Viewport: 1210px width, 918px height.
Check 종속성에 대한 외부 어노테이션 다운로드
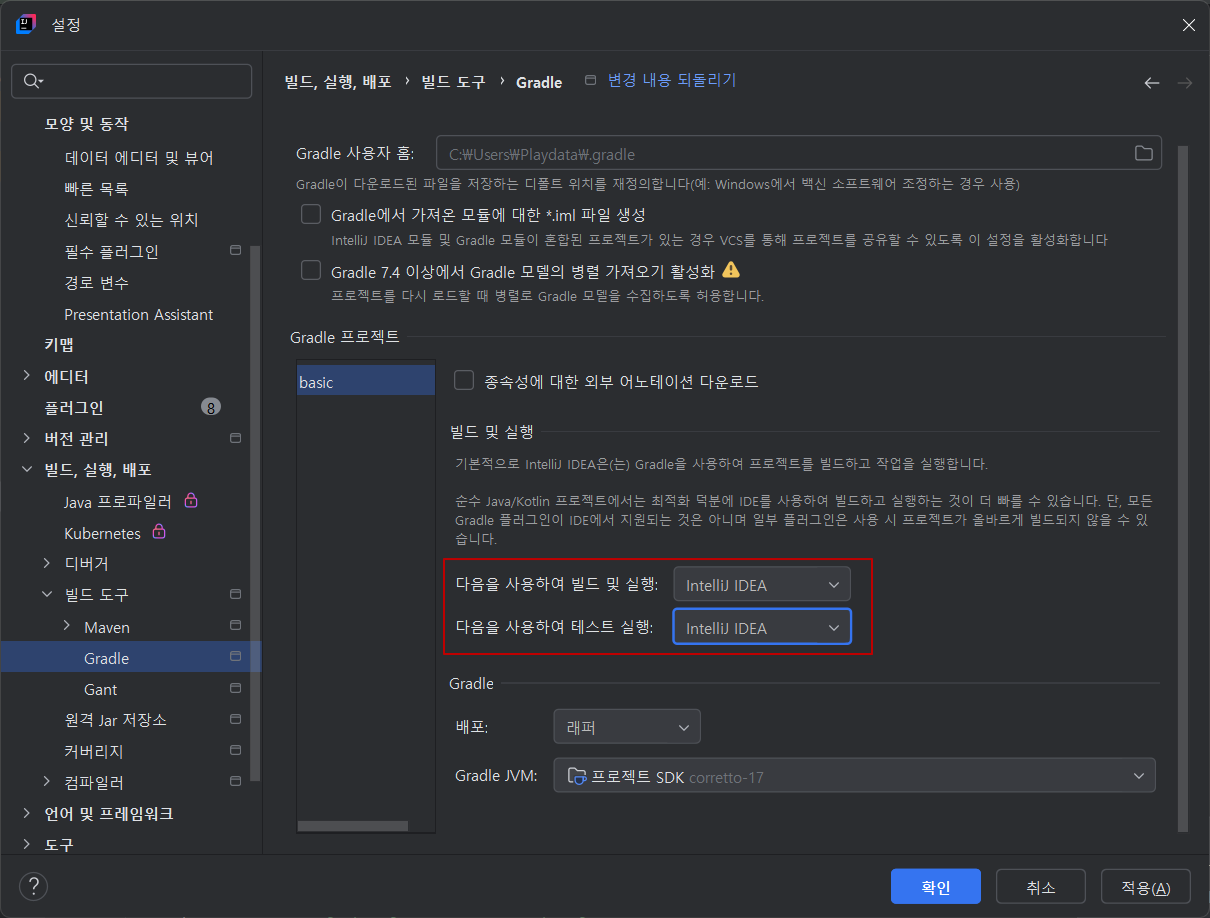click(464, 380)
